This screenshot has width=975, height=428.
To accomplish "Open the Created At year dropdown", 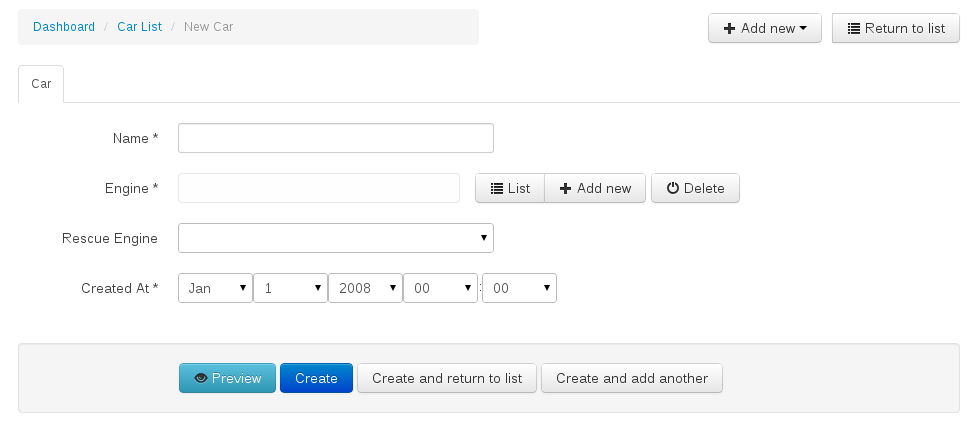I will tap(365, 288).
